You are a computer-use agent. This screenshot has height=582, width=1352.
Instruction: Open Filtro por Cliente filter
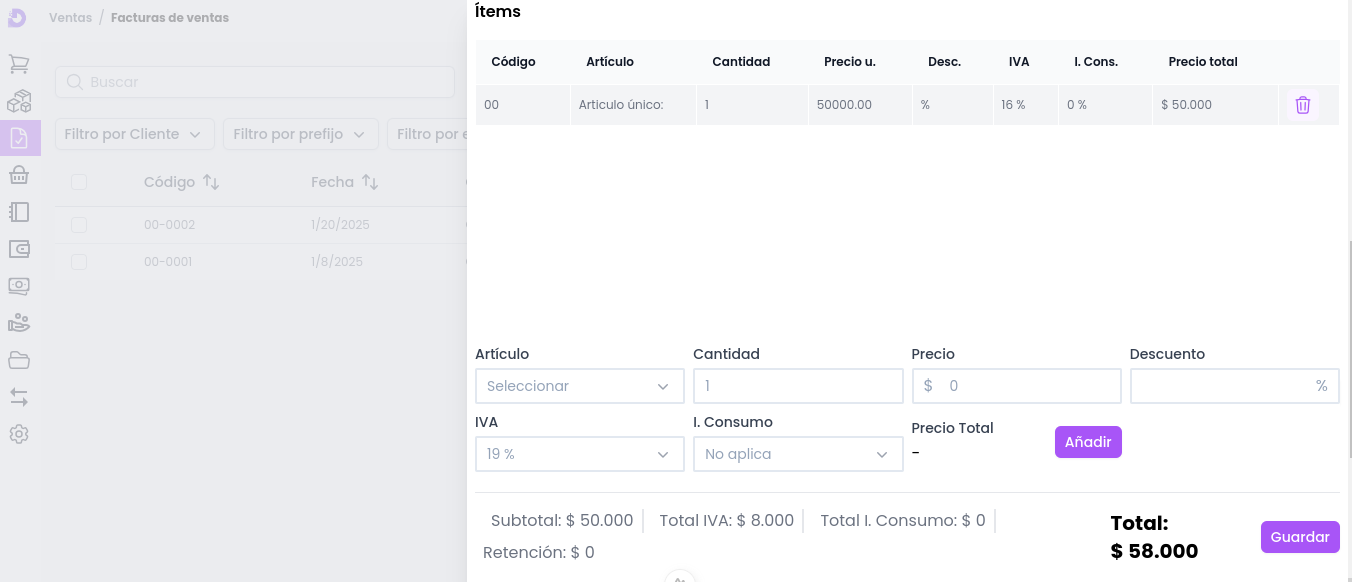133,134
